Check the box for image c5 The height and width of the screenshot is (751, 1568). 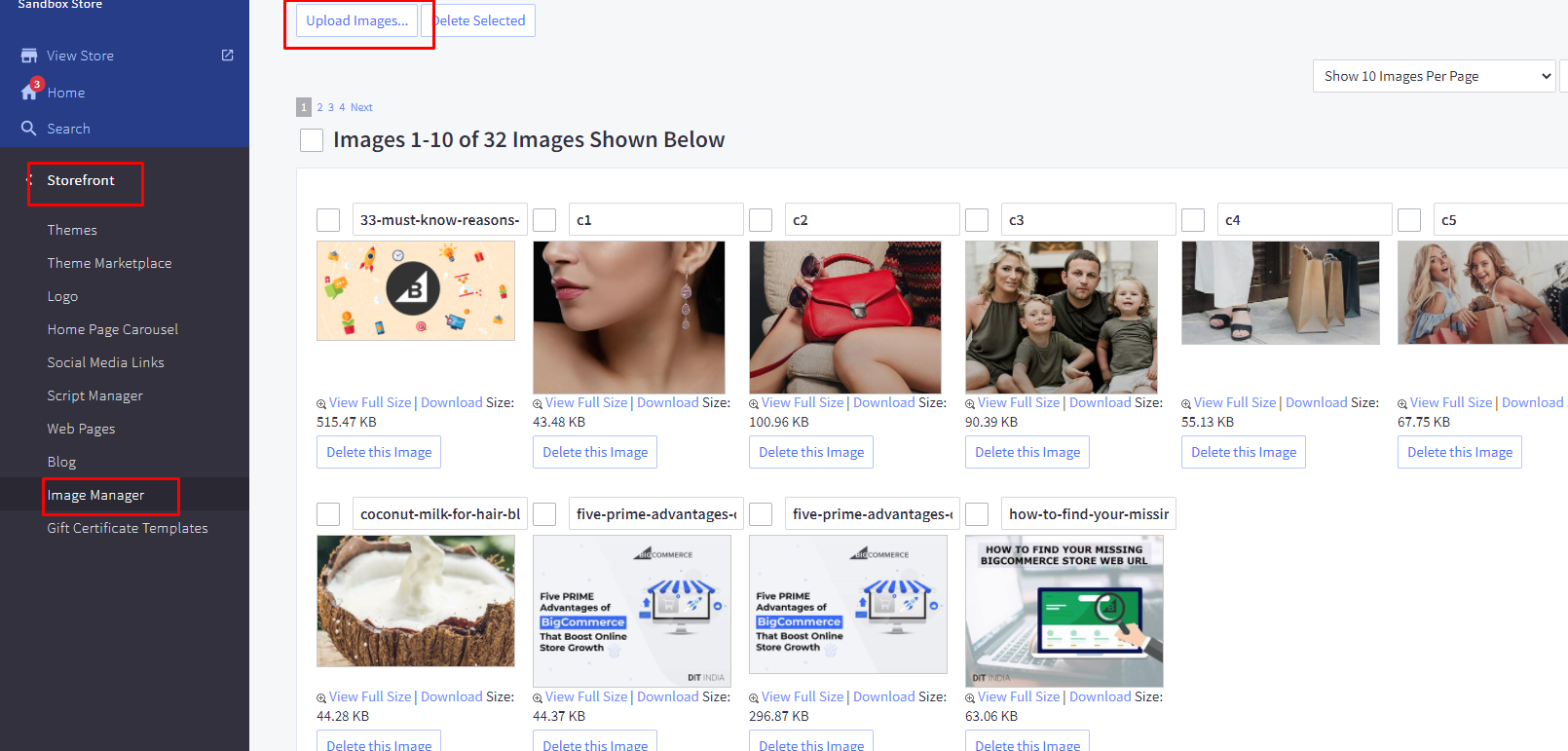[x=1409, y=220]
